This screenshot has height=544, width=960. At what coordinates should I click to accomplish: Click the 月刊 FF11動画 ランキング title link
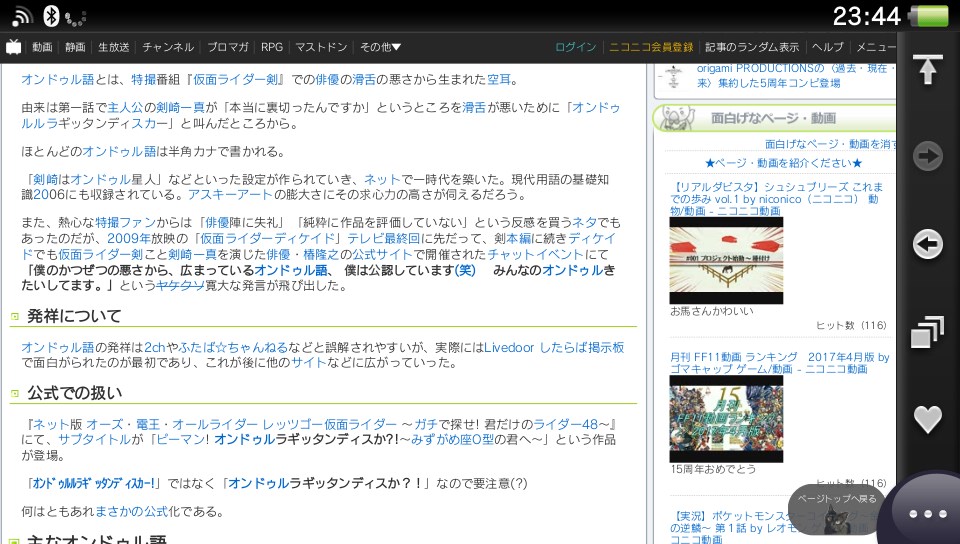[779, 363]
